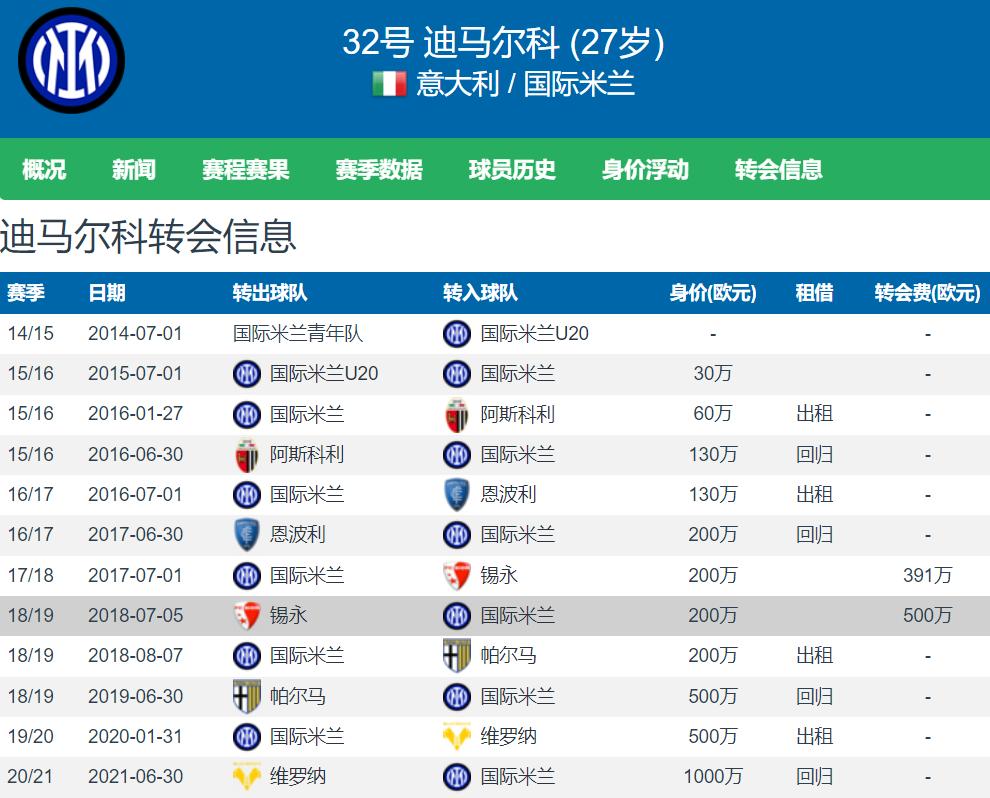Click the 租借 column header
Viewport: 990px width, 798px height.
pyautogui.click(x=814, y=293)
